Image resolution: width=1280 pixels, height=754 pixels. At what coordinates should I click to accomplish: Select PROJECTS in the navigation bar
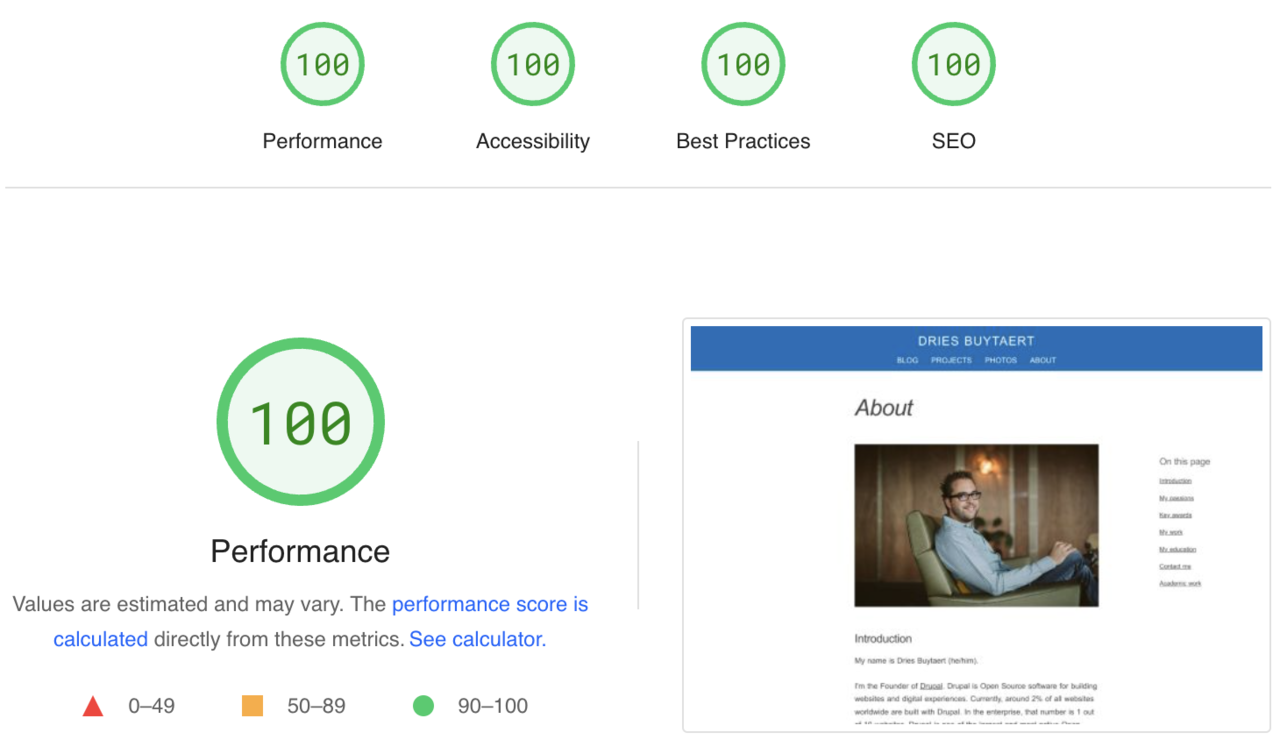(951, 361)
